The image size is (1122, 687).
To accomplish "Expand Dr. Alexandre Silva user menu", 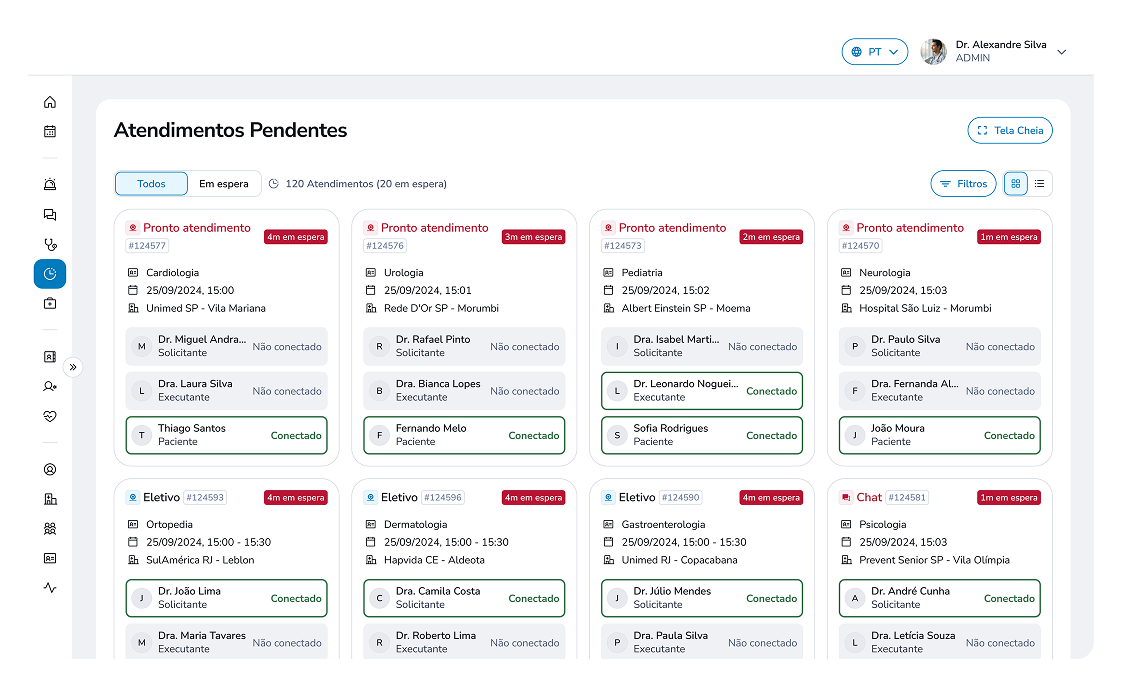I will click(1061, 52).
